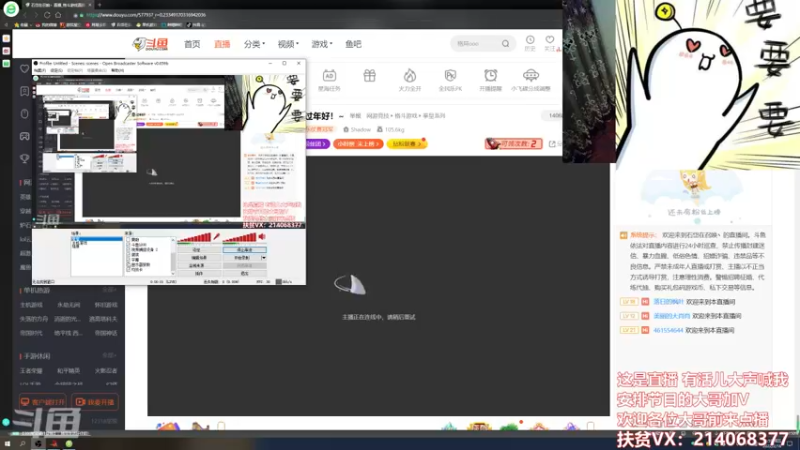Adjust the OBS microphone volume meter
This screenshot has height=450, width=800.
[x=194, y=237]
